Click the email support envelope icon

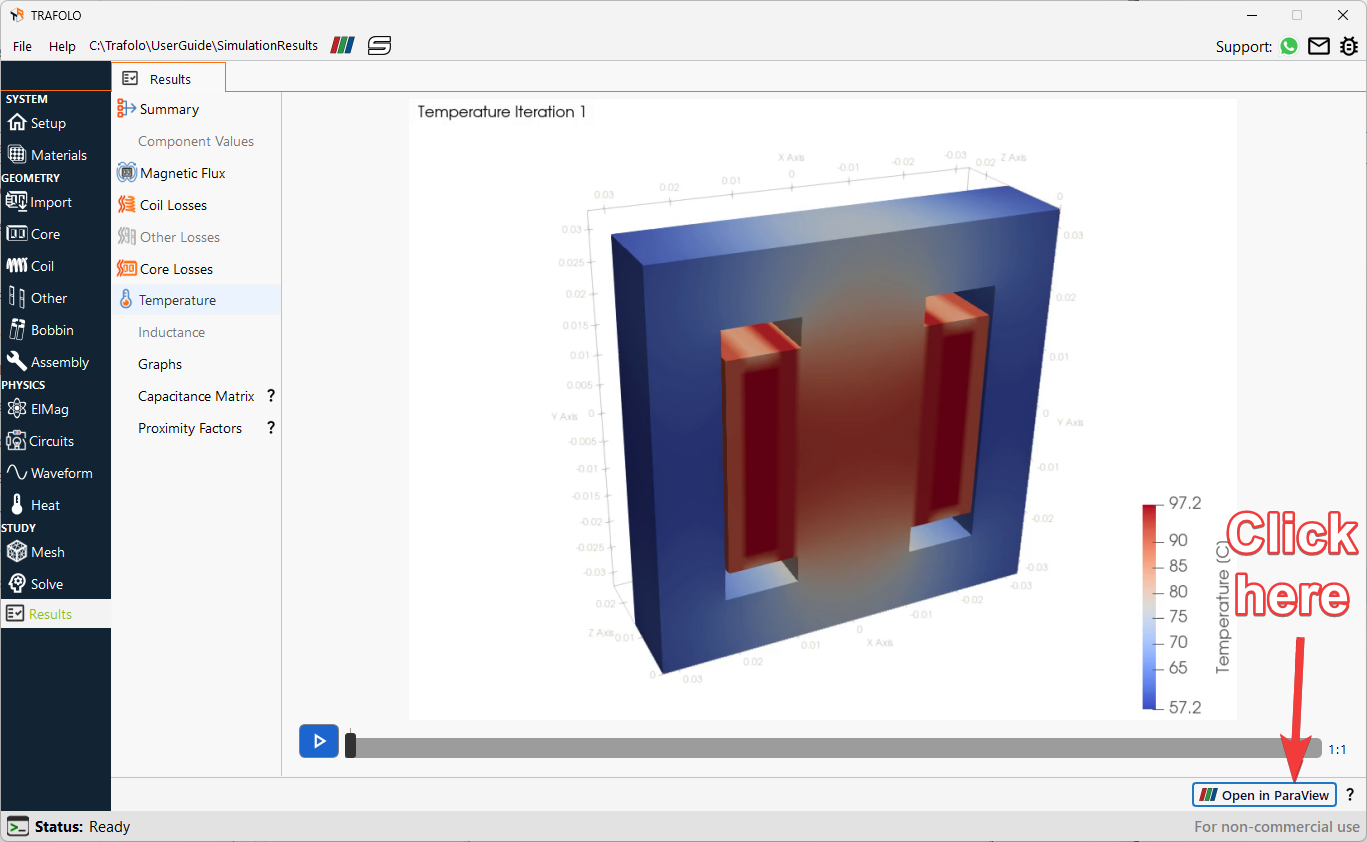[x=1319, y=46]
